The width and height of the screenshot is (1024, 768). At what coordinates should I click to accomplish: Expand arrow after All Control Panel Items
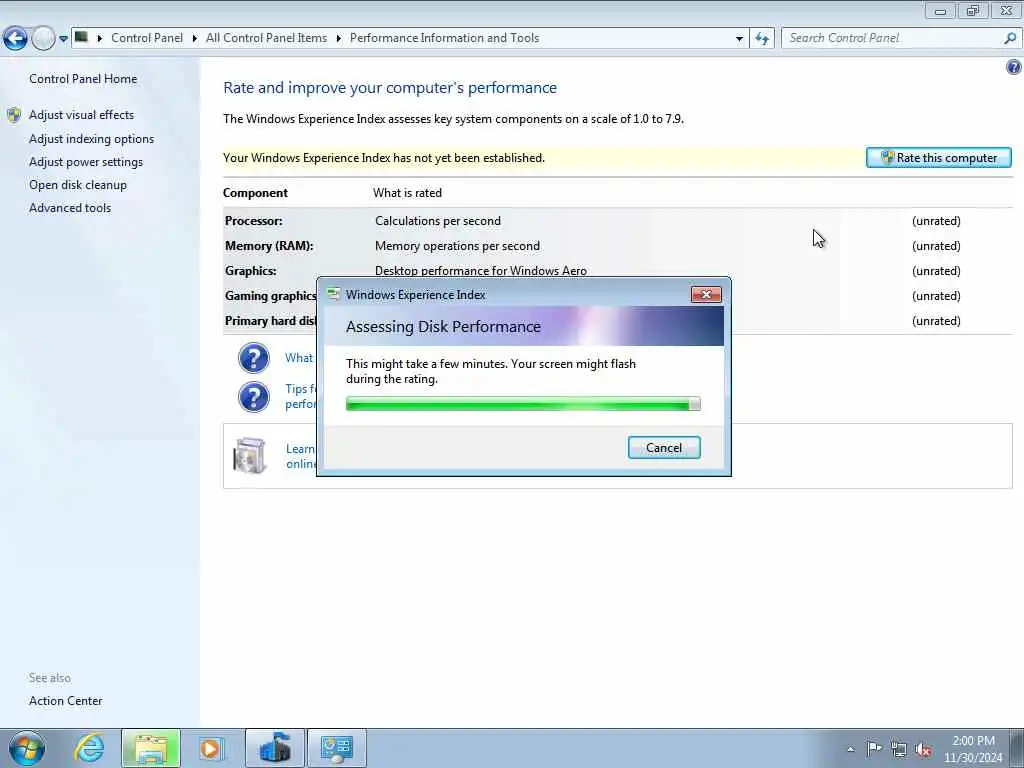click(x=339, y=39)
